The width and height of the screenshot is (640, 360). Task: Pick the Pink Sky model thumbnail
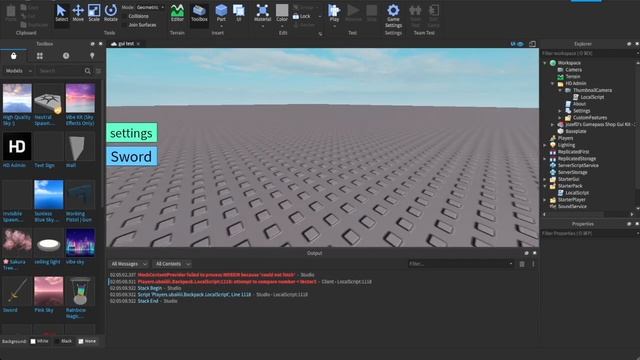49,291
